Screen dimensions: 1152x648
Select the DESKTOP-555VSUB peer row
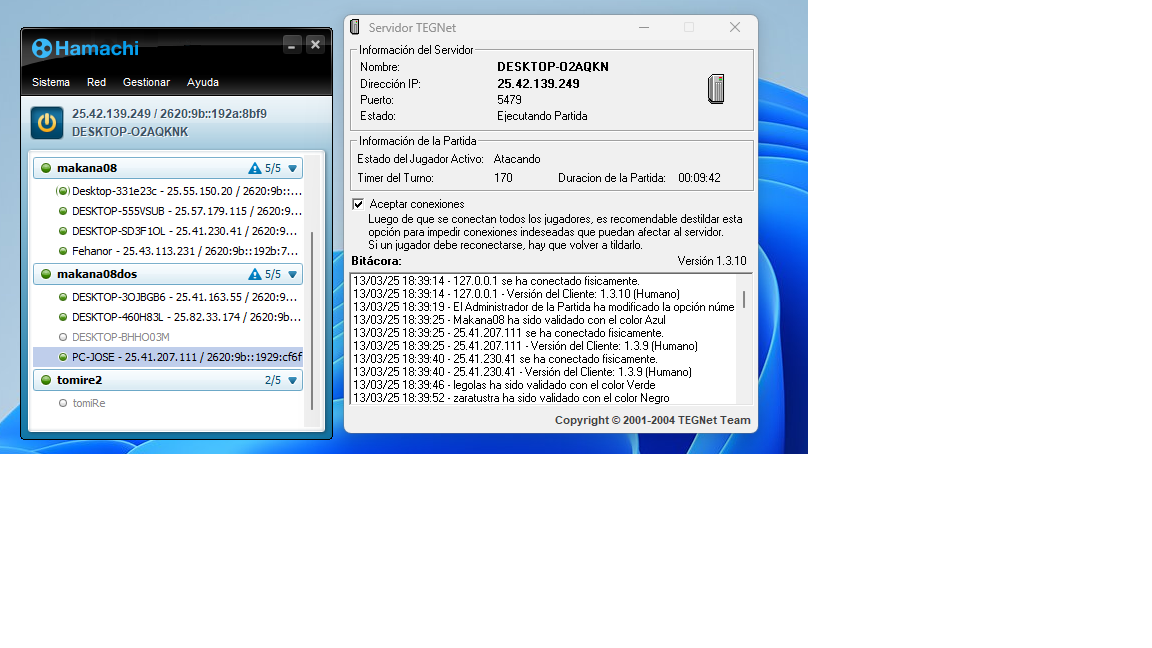pos(168,211)
